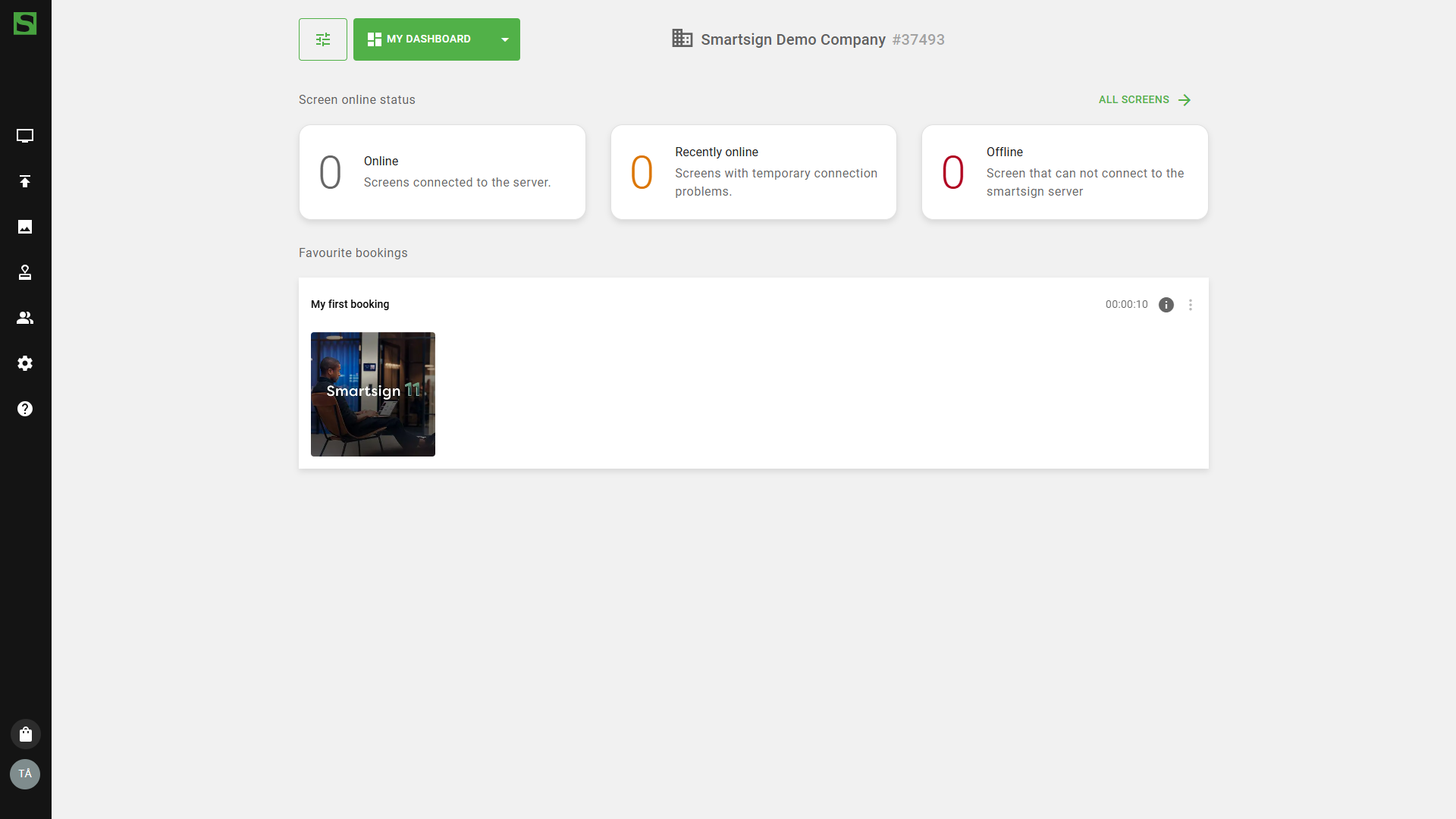Open the media library image icon
The image size is (1456, 819).
click(25, 227)
